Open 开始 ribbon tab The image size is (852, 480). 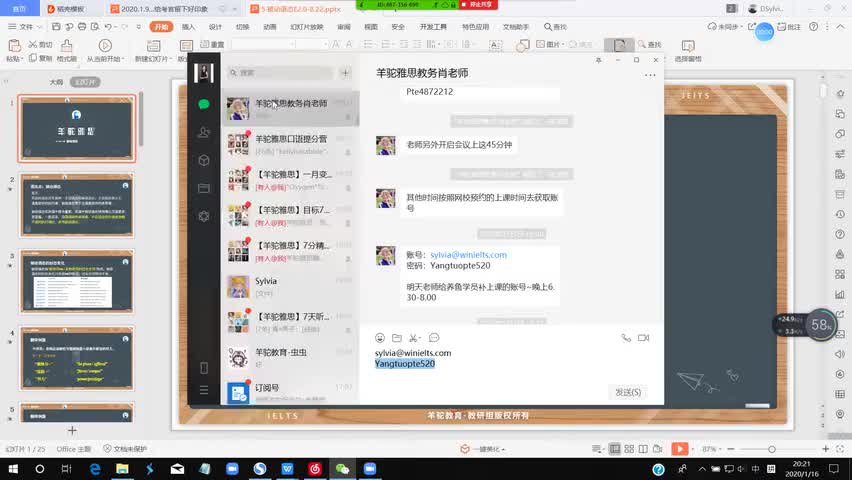pyautogui.click(x=161, y=27)
